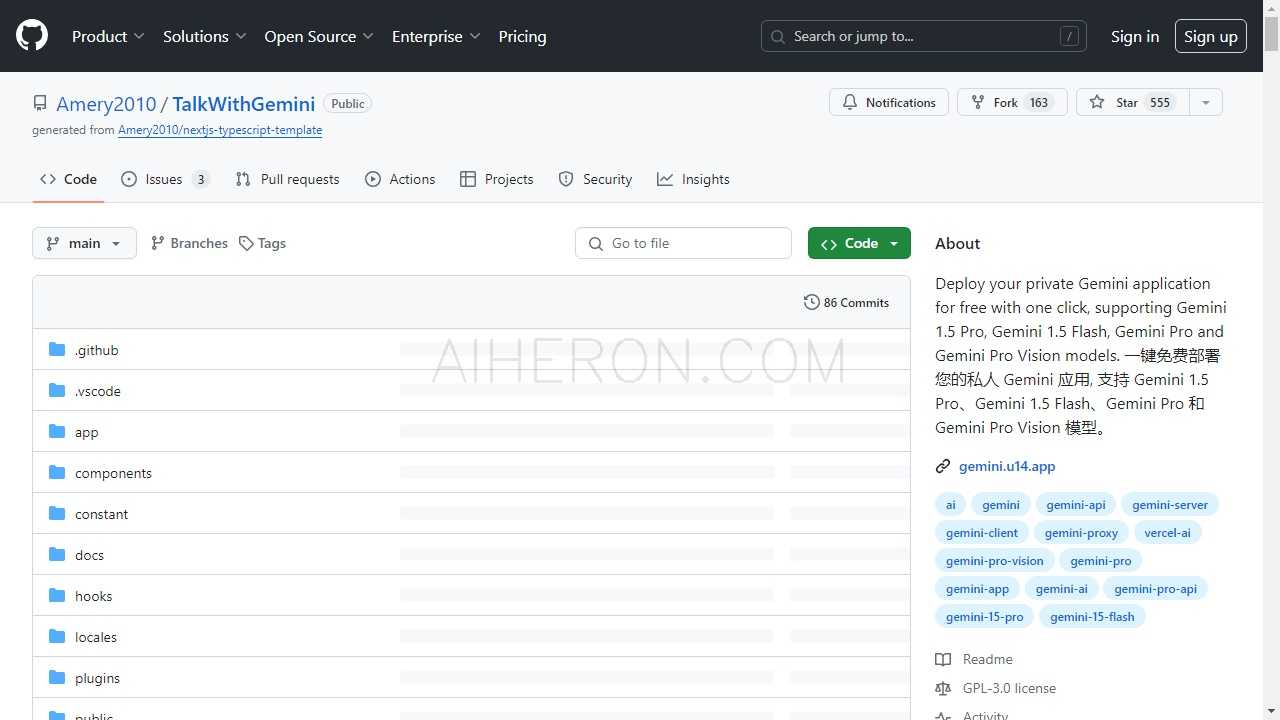Image resolution: width=1280 pixels, height=720 pixels.
Task: Expand the star lists dropdown arrow
Action: click(1205, 103)
